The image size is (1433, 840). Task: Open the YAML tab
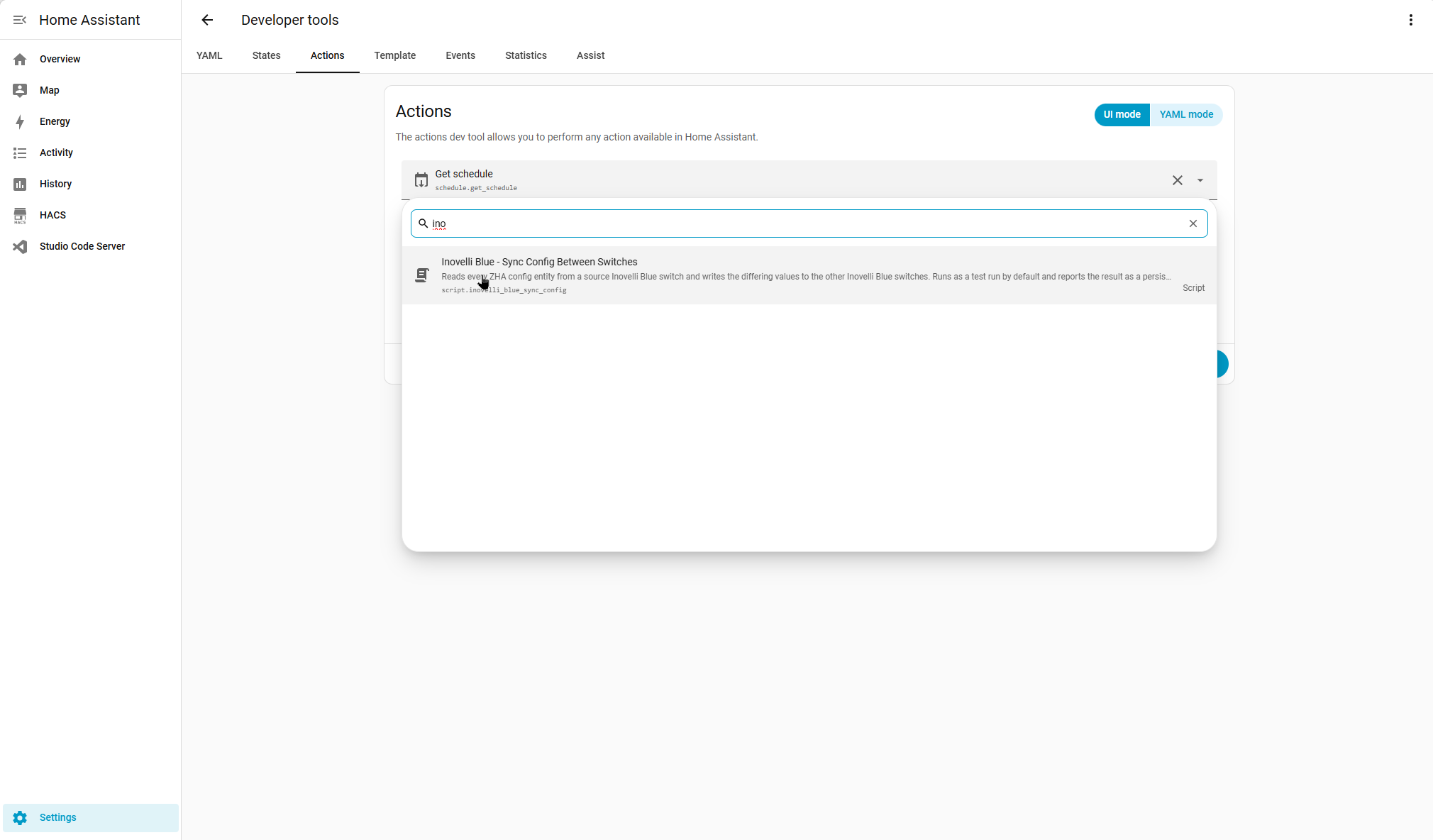209,55
